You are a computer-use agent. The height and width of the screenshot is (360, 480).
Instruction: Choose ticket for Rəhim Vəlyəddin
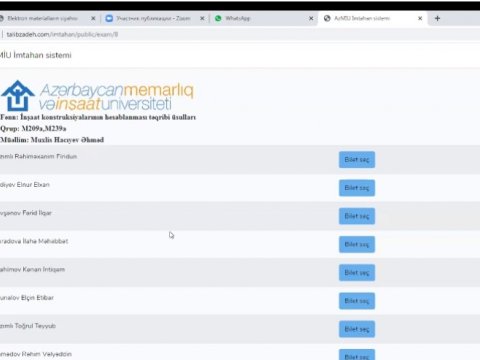pos(357,355)
